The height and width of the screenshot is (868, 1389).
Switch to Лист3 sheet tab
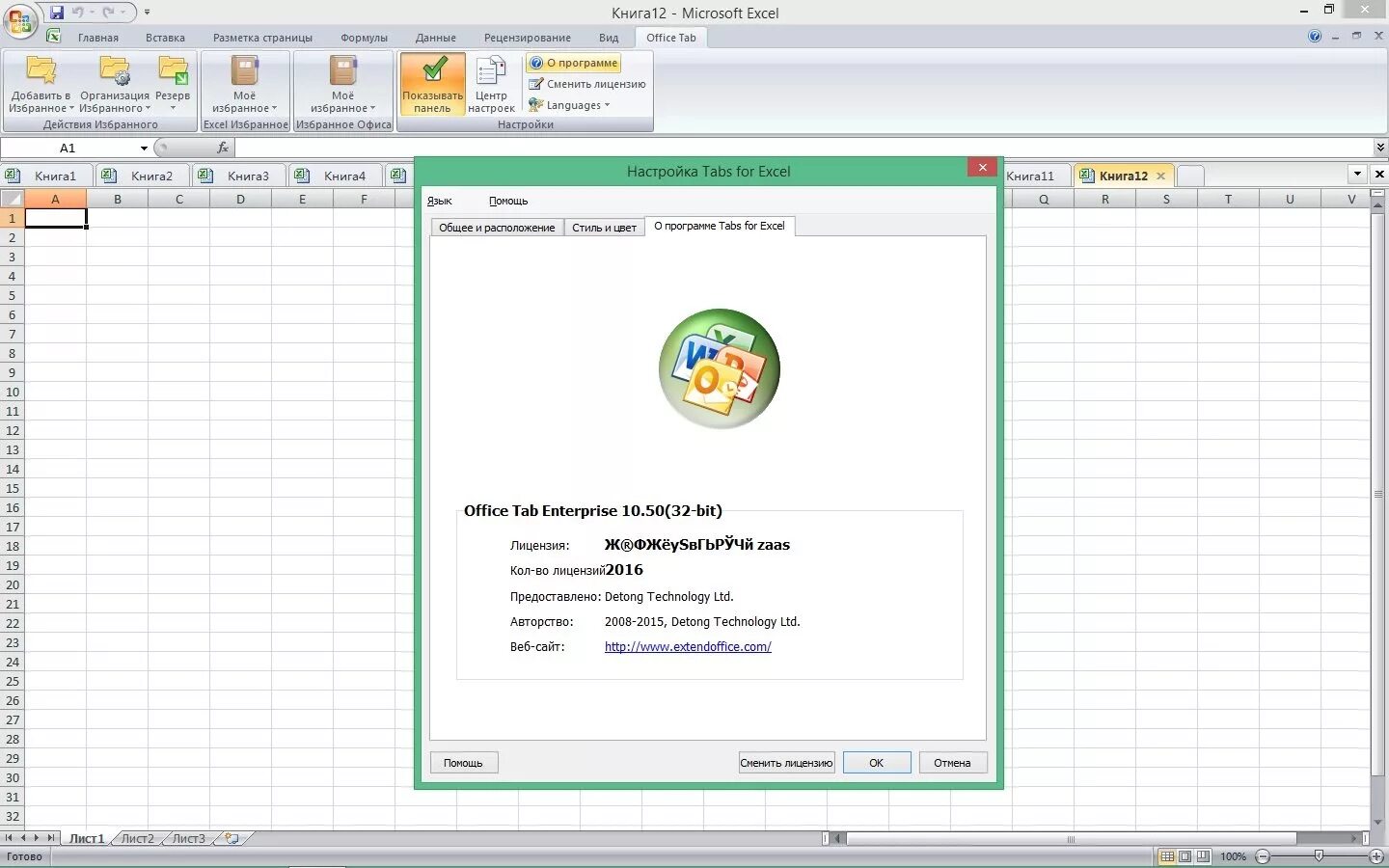pyautogui.click(x=188, y=839)
